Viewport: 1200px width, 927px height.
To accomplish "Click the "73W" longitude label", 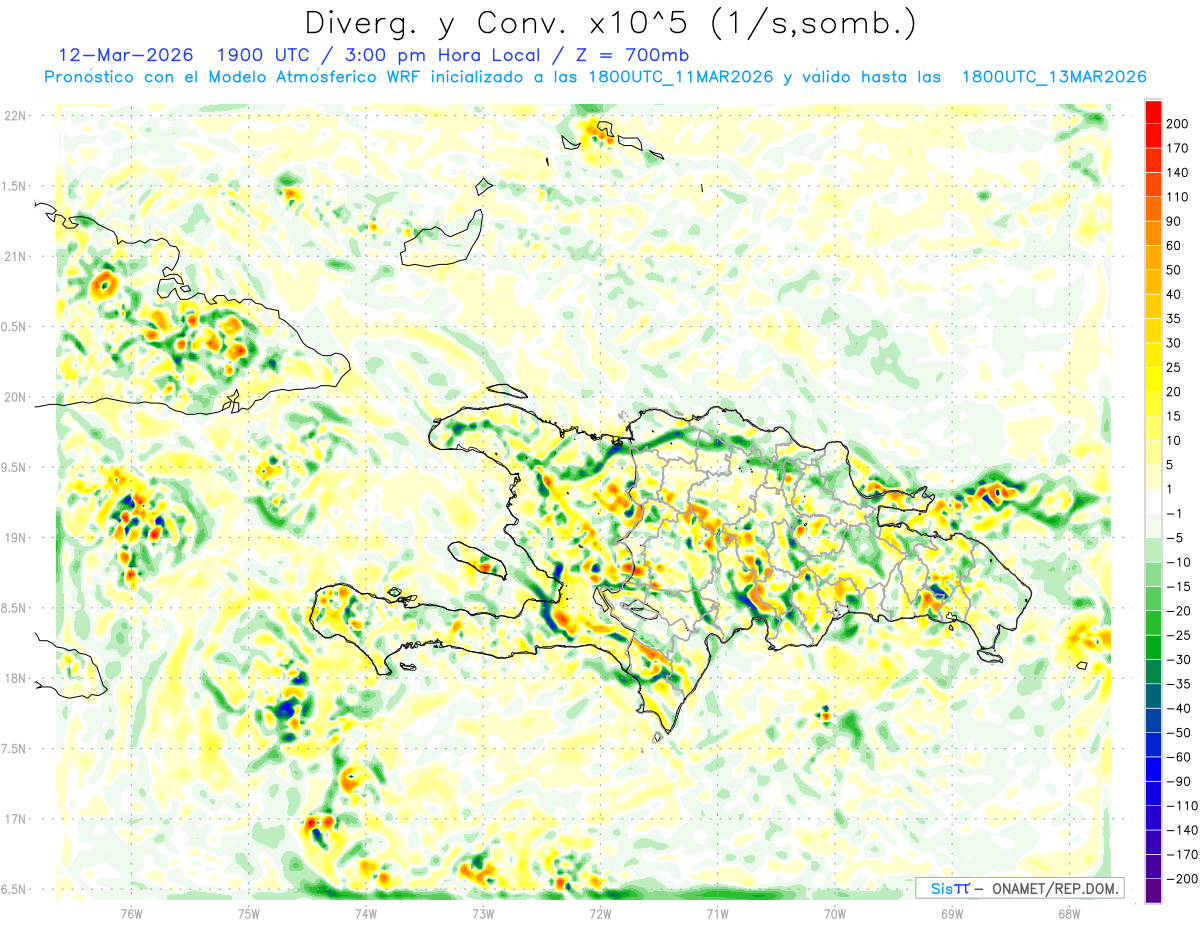I will (483, 912).
